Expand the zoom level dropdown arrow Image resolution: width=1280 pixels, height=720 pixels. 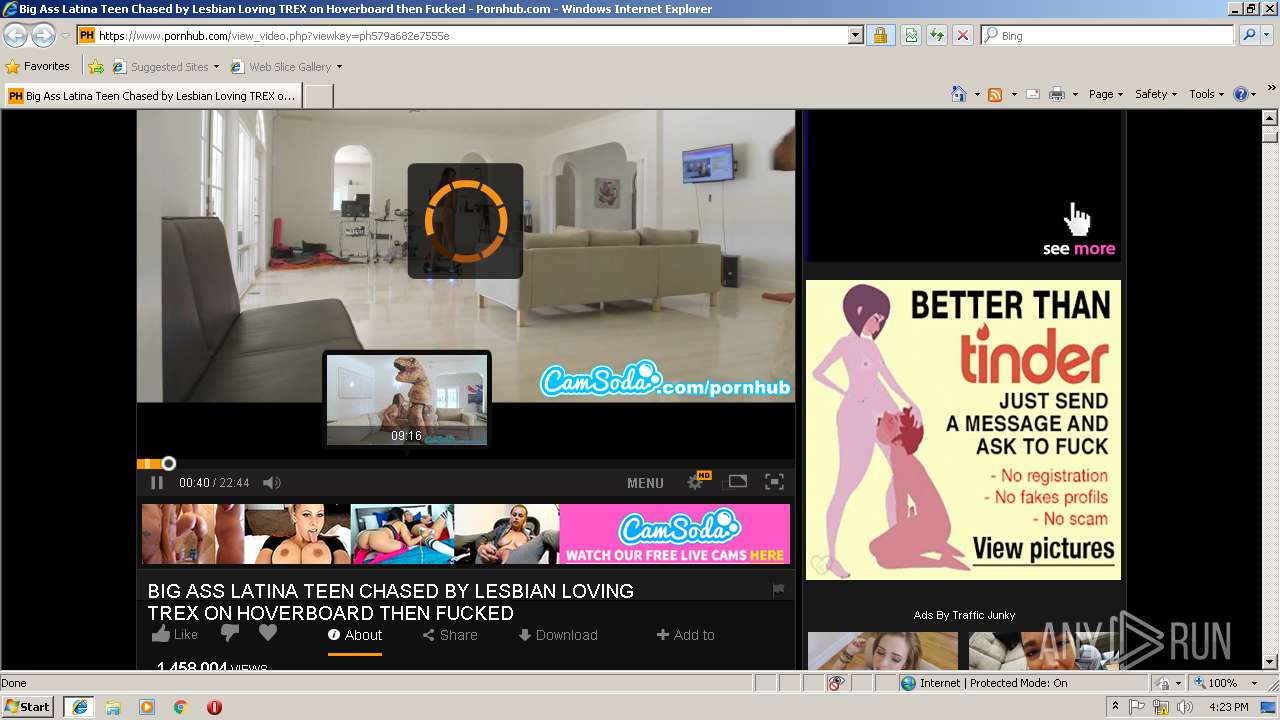1252,683
